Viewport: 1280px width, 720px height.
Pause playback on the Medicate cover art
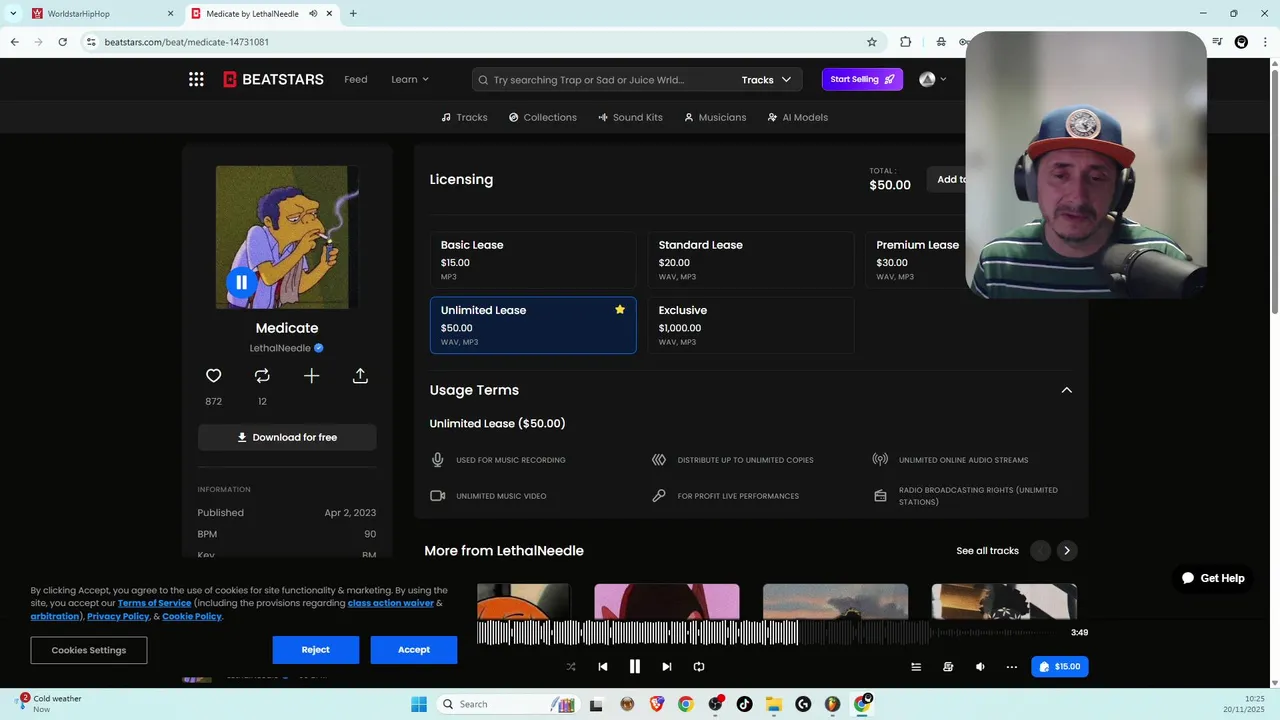241,282
